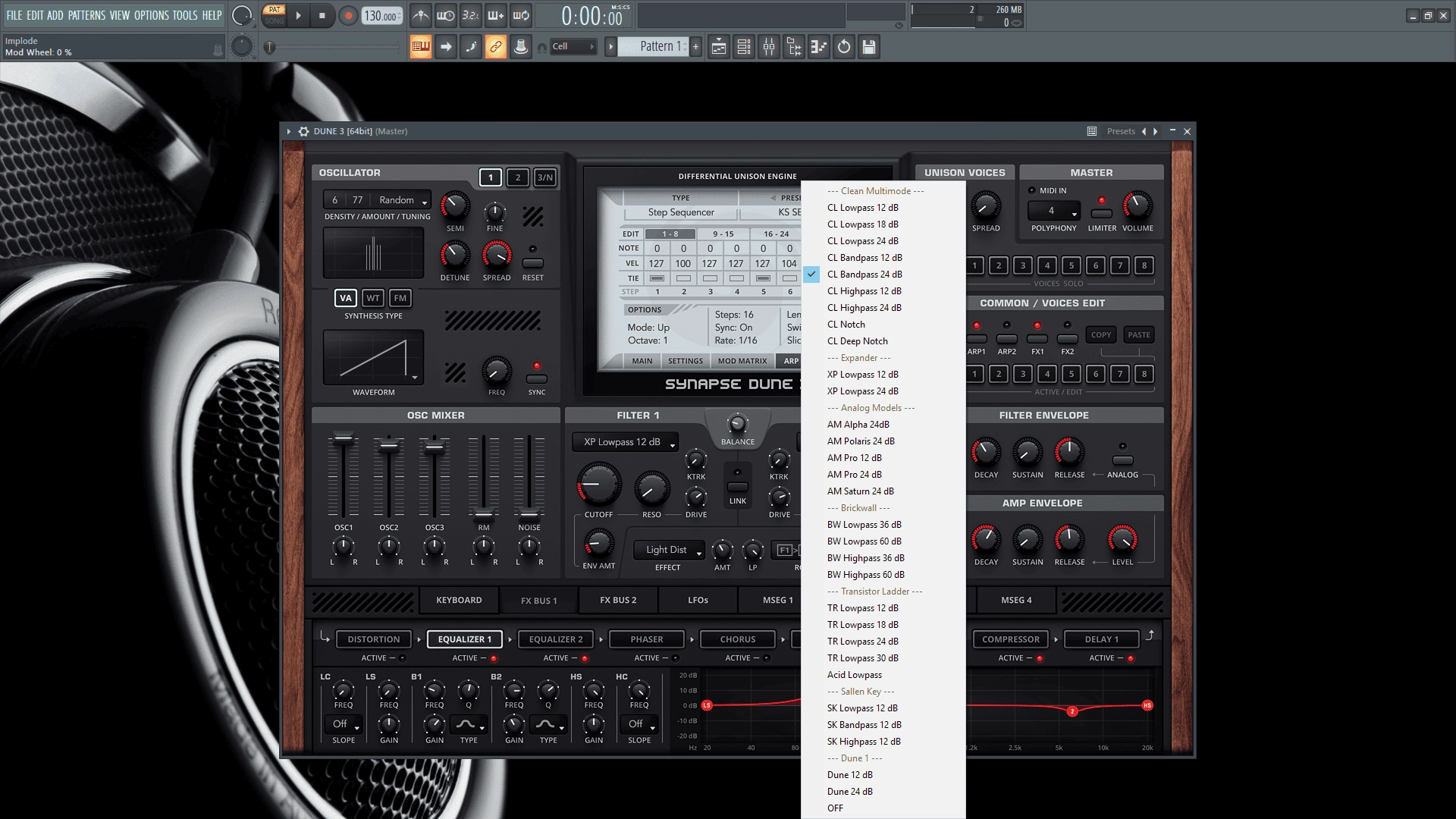1456x819 pixels.
Task: Open the KEYBOARD tab
Action: (459, 600)
